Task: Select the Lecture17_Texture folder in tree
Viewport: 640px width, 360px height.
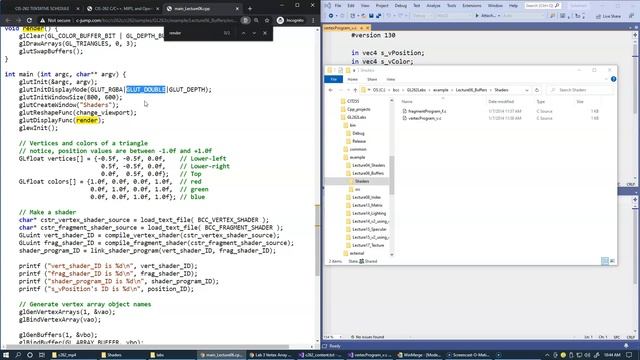Action: 367,245
